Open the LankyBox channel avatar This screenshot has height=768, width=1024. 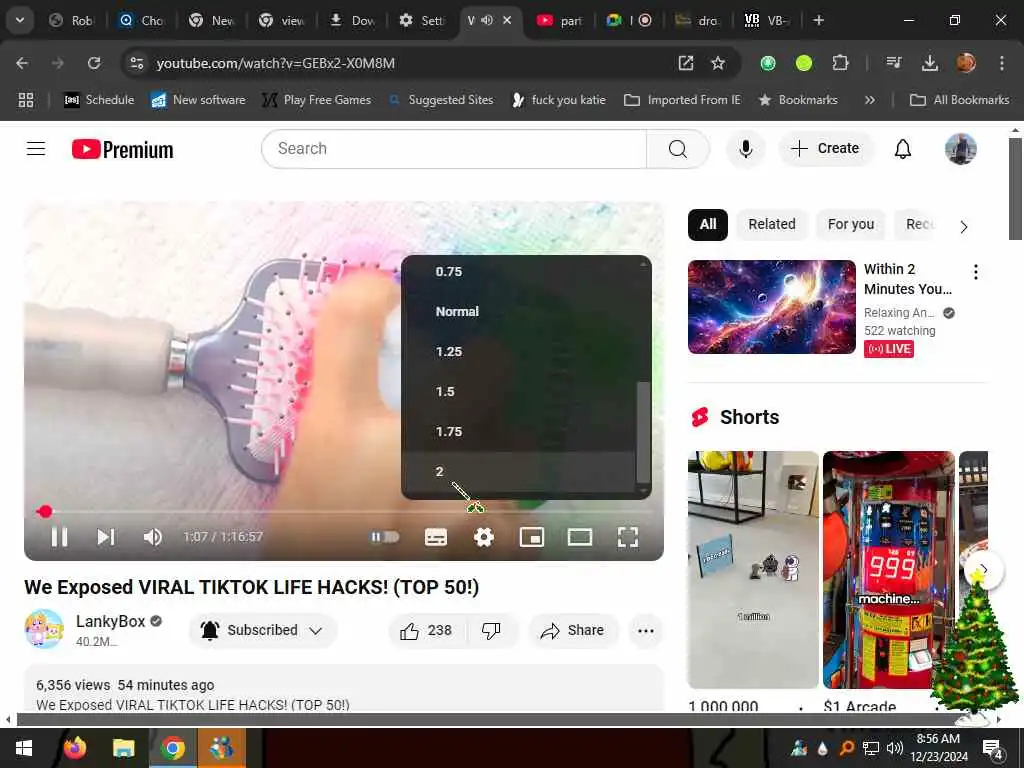click(44, 629)
